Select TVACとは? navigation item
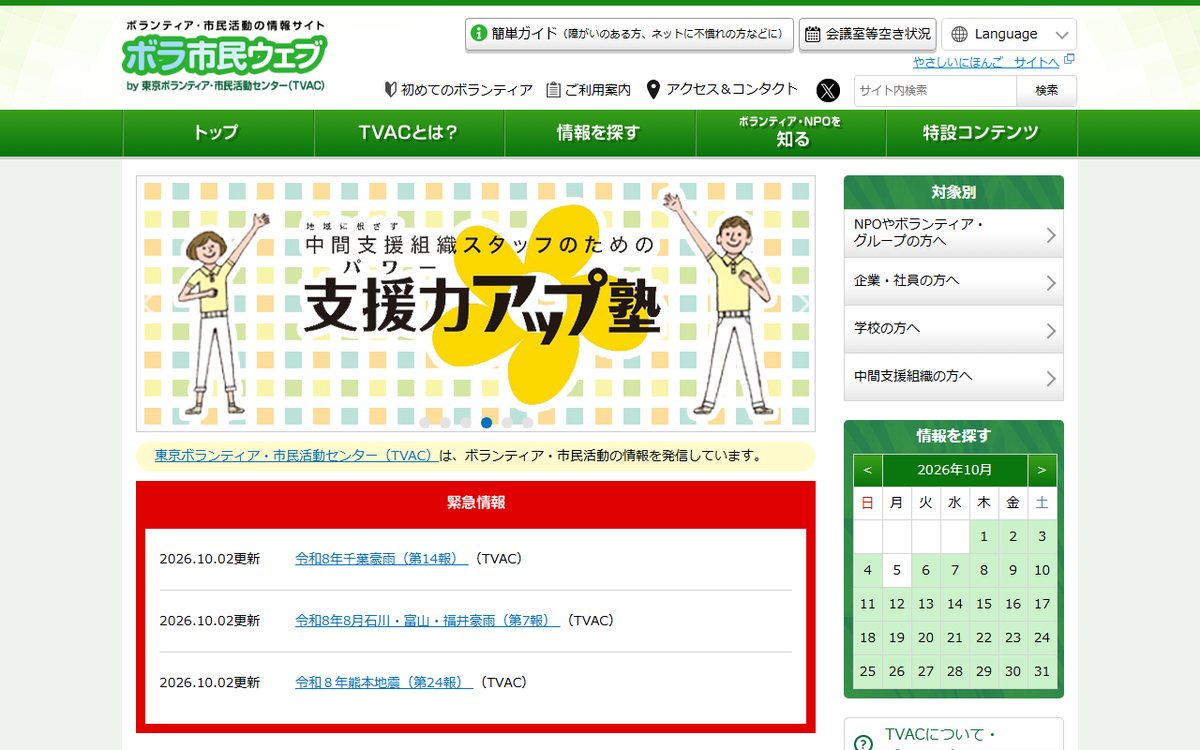The width and height of the screenshot is (1200, 750). click(x=409, y=133)
